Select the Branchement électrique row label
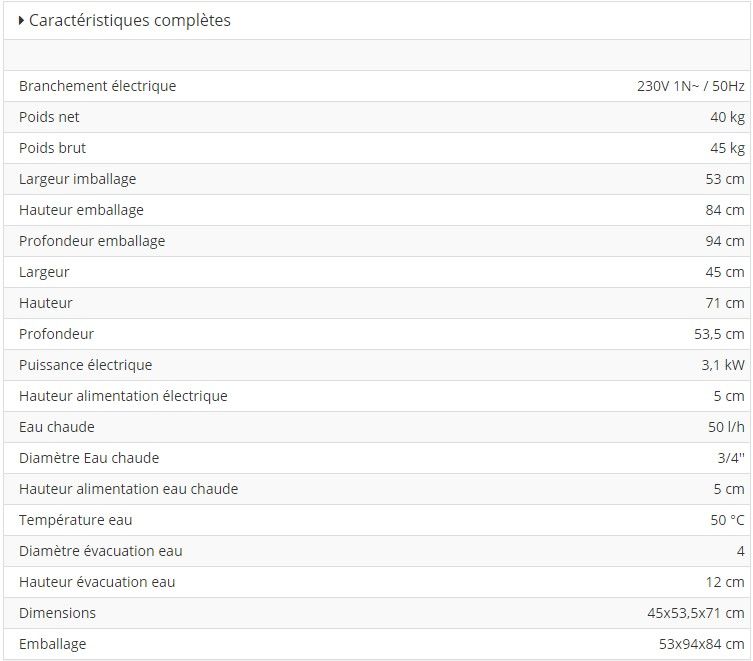This screenshot has width=753, height=661. (97, 86)
